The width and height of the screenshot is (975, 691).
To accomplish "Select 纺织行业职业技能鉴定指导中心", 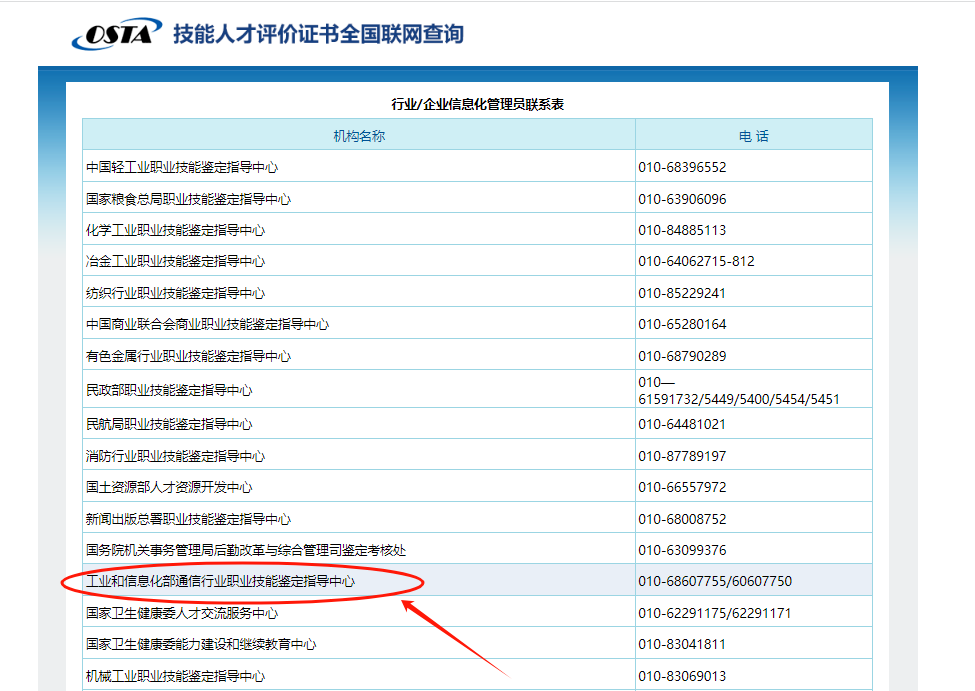I will point(175,293).
